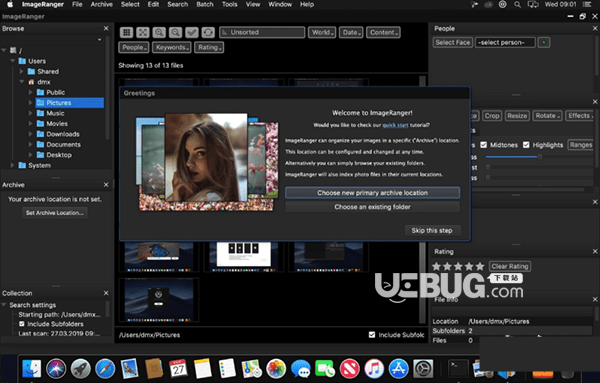Refresh the file view

(x=208, y=33)
